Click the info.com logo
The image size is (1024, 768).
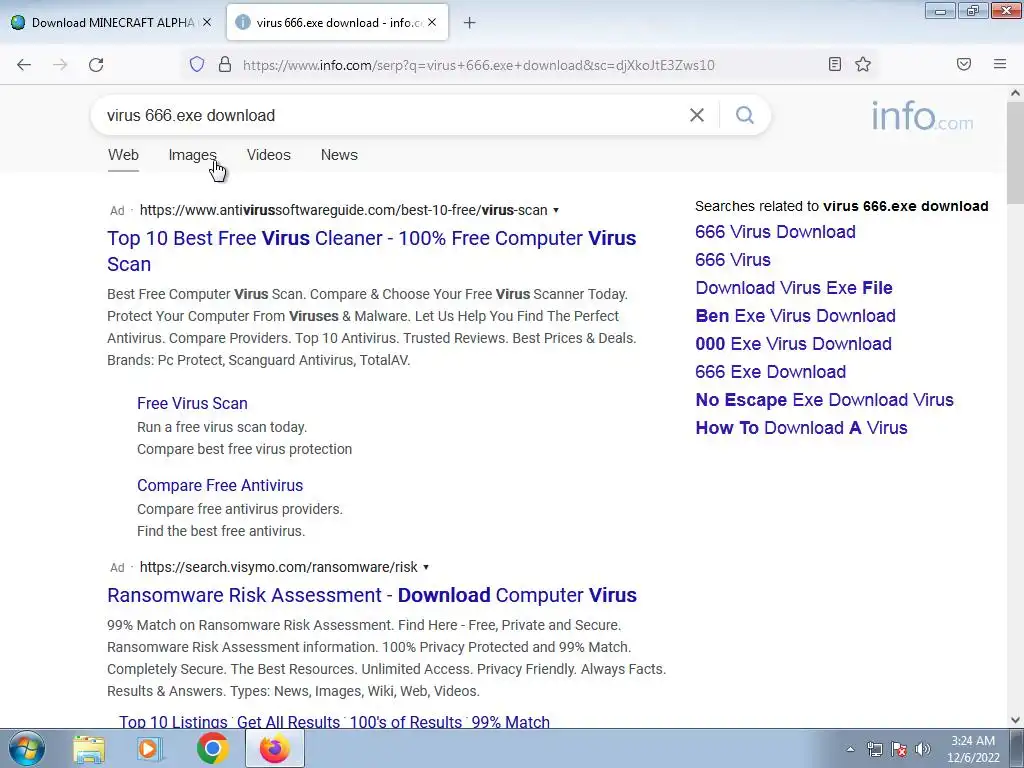click(921, 116)
